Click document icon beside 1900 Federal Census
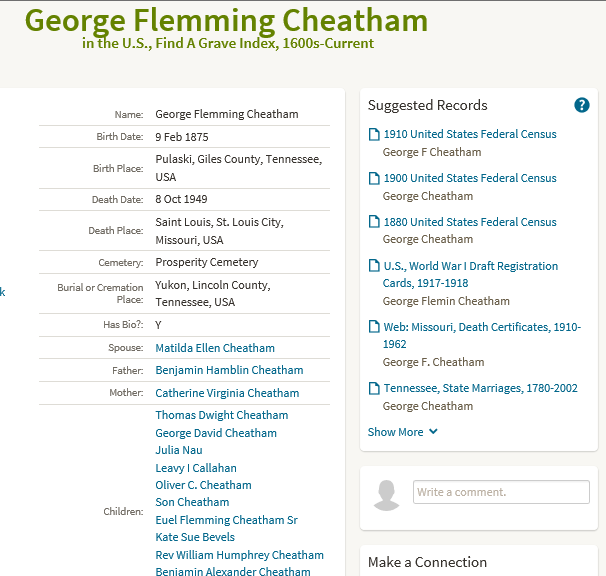 pyautogui.click(x=374, y=178)
